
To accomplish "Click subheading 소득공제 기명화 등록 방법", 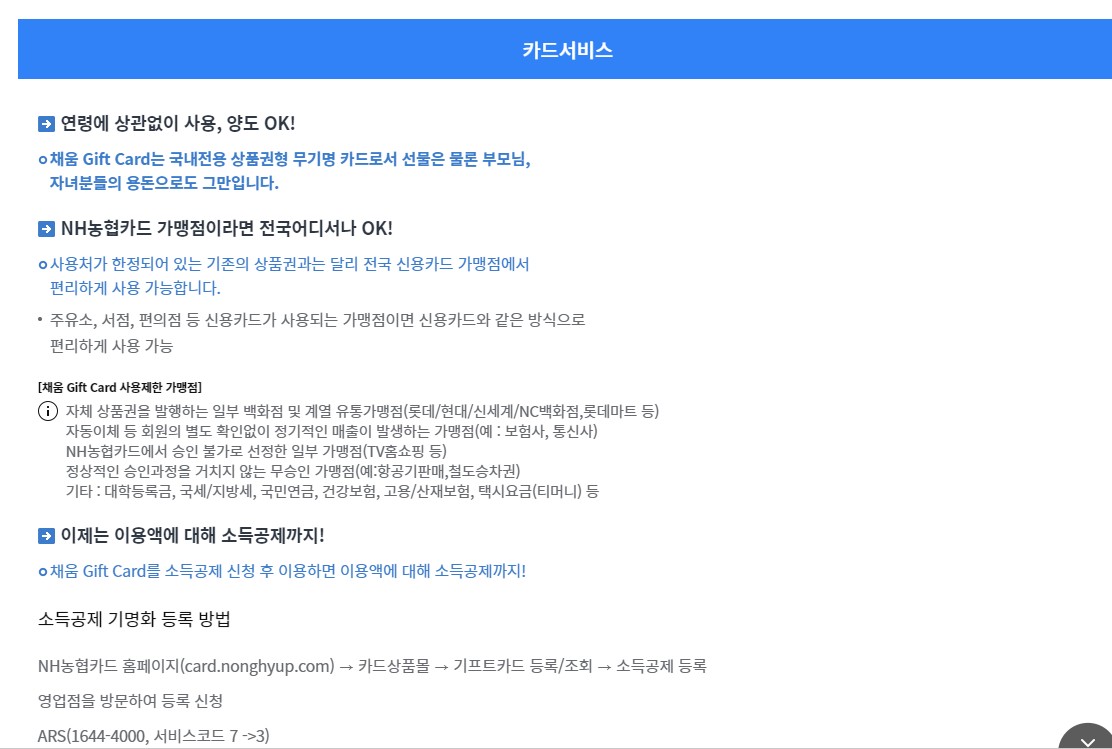I will (x=134, y=619).
